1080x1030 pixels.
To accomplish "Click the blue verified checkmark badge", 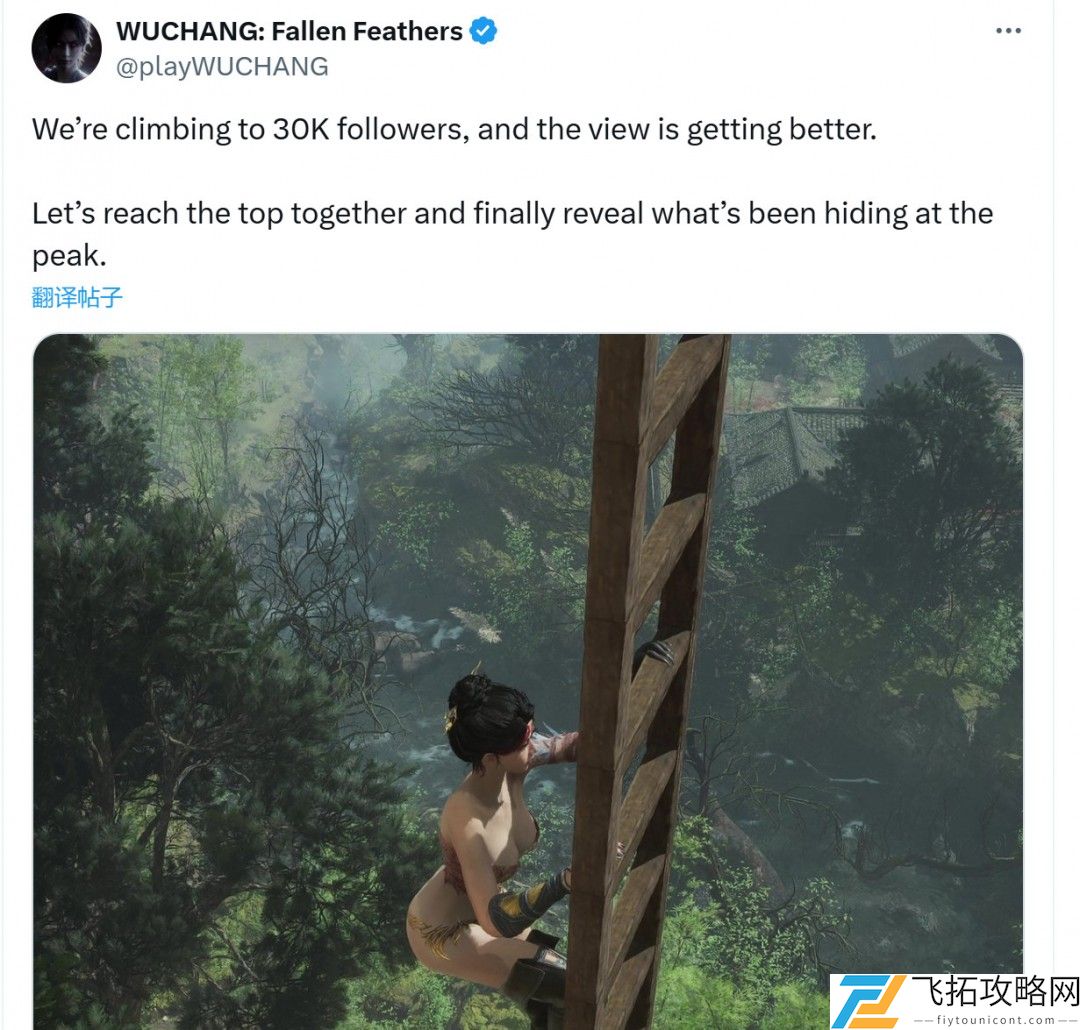I will click(483, 31).
